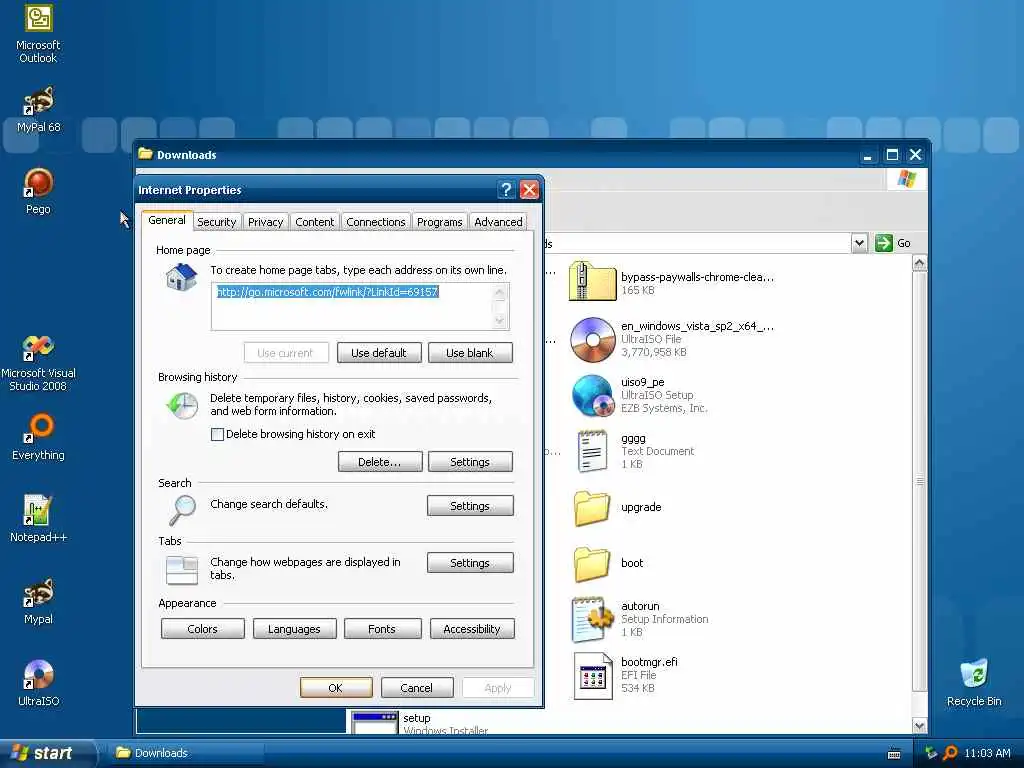This screenshot has height=768, width=1024.
Task: Open the Content tab
Action: (x=315, y=222)
